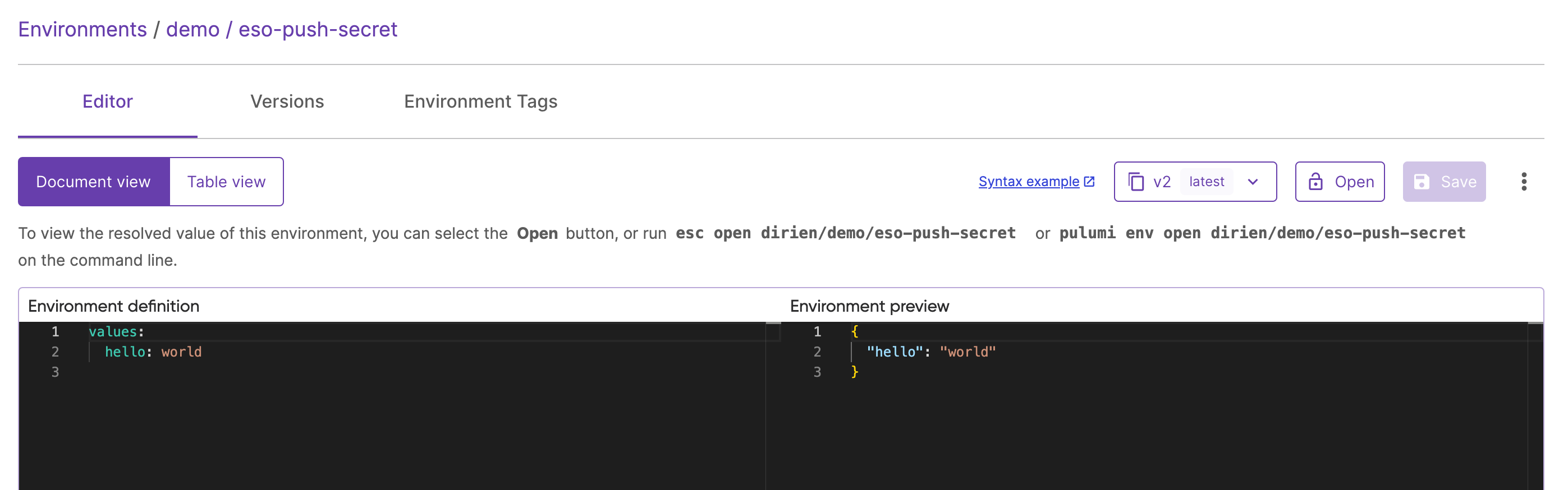Follow the Syntax example link

(1029, 182)
